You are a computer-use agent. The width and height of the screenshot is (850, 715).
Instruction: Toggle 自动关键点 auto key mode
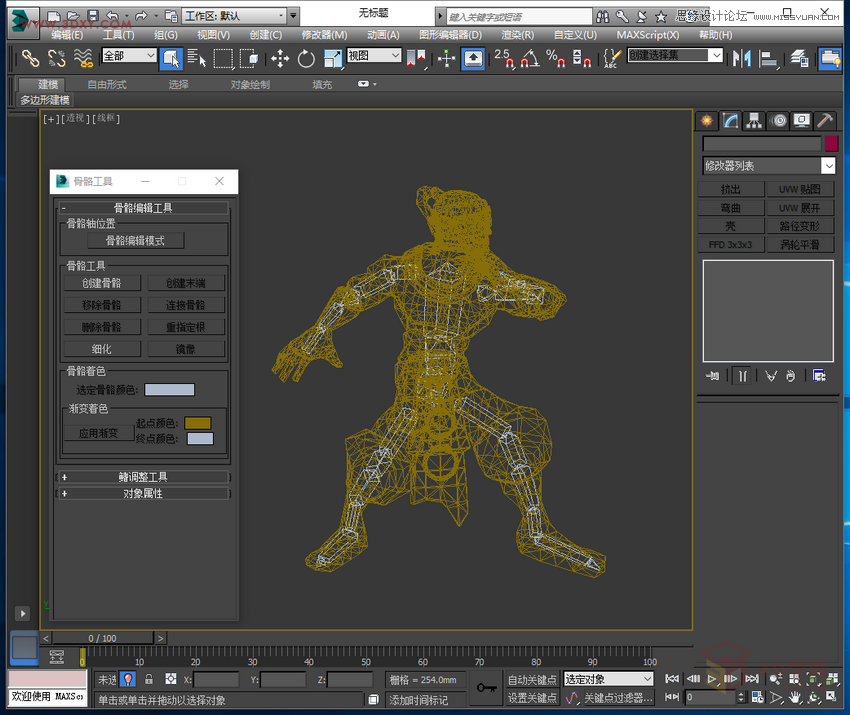(x=530, y=680)
